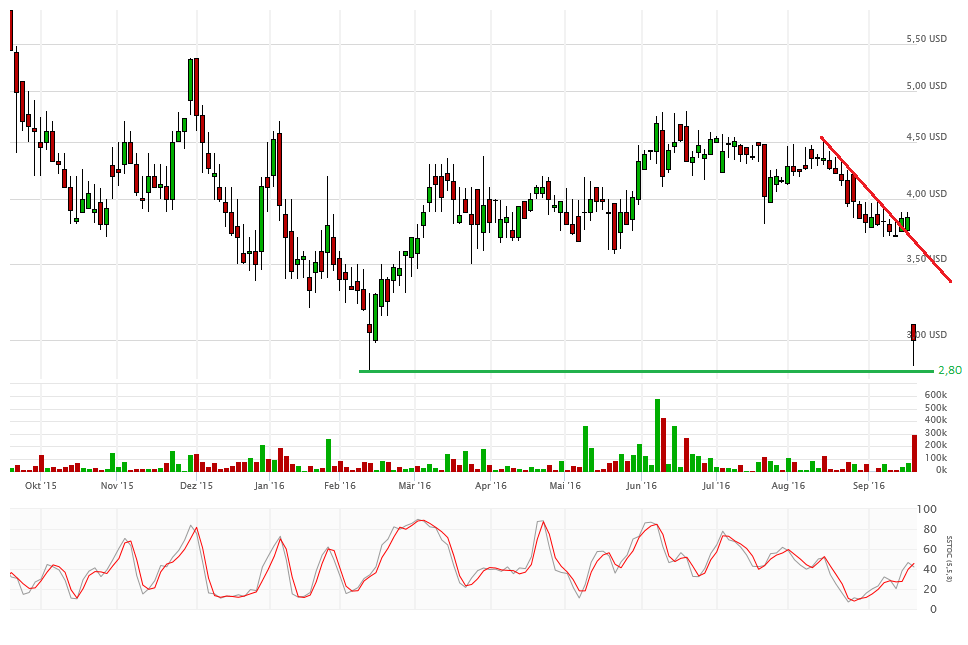The image size is (968, 645).
Task: Select the Feb '16 date label
Action: tap(340, 486)
